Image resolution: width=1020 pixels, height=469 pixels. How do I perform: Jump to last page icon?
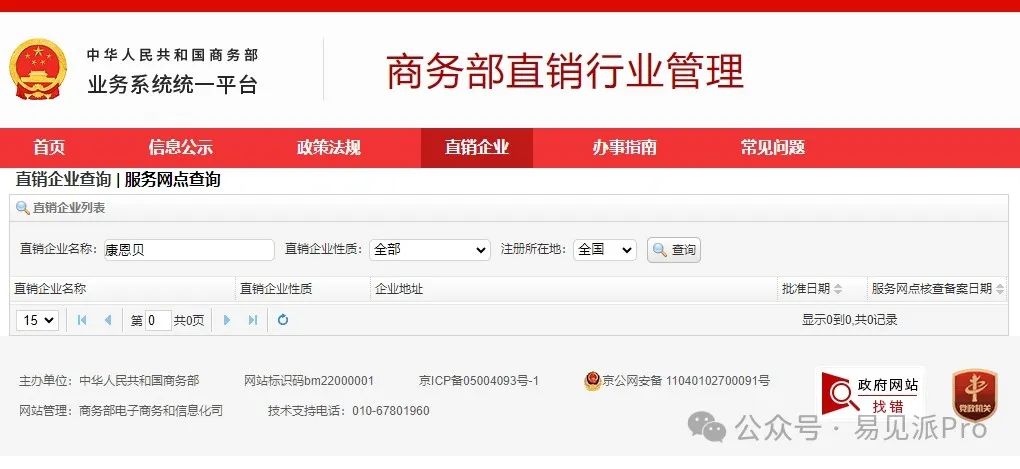253,320
